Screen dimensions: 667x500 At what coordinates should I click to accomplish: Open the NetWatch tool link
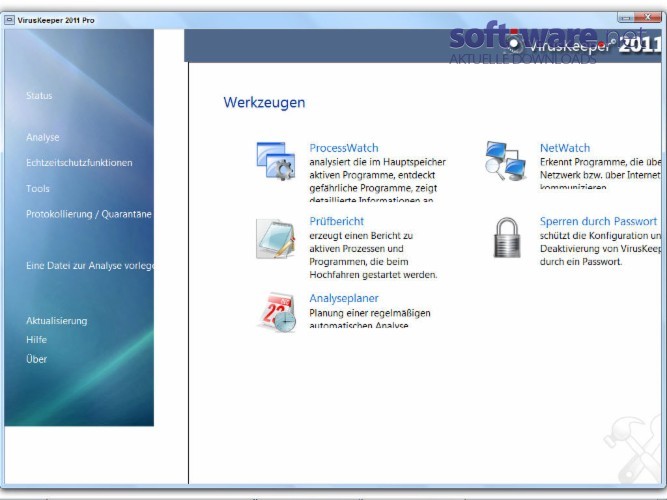click(565, 148)
